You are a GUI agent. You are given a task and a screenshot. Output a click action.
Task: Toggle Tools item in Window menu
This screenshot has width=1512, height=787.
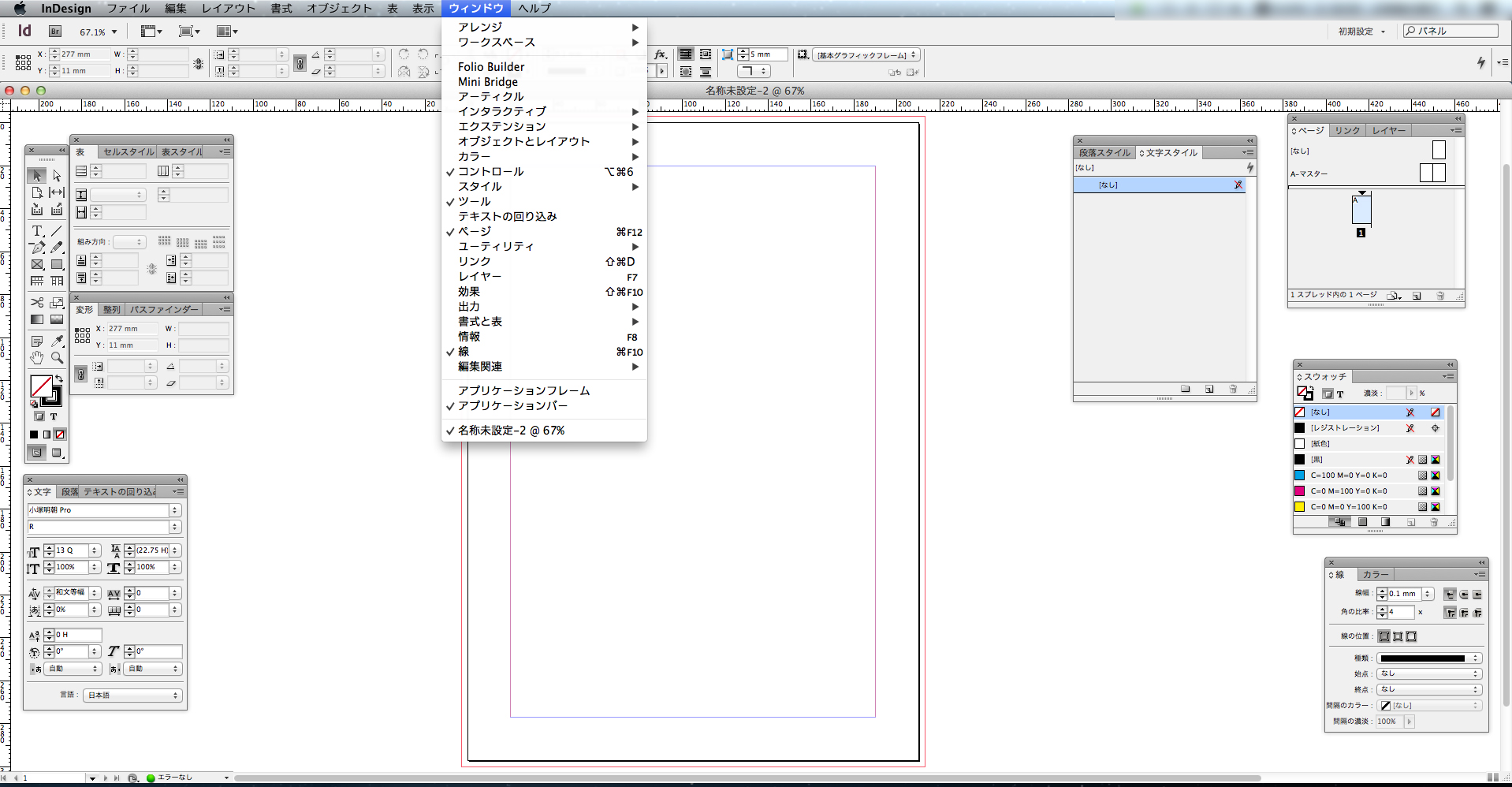(x=544, y=201)
